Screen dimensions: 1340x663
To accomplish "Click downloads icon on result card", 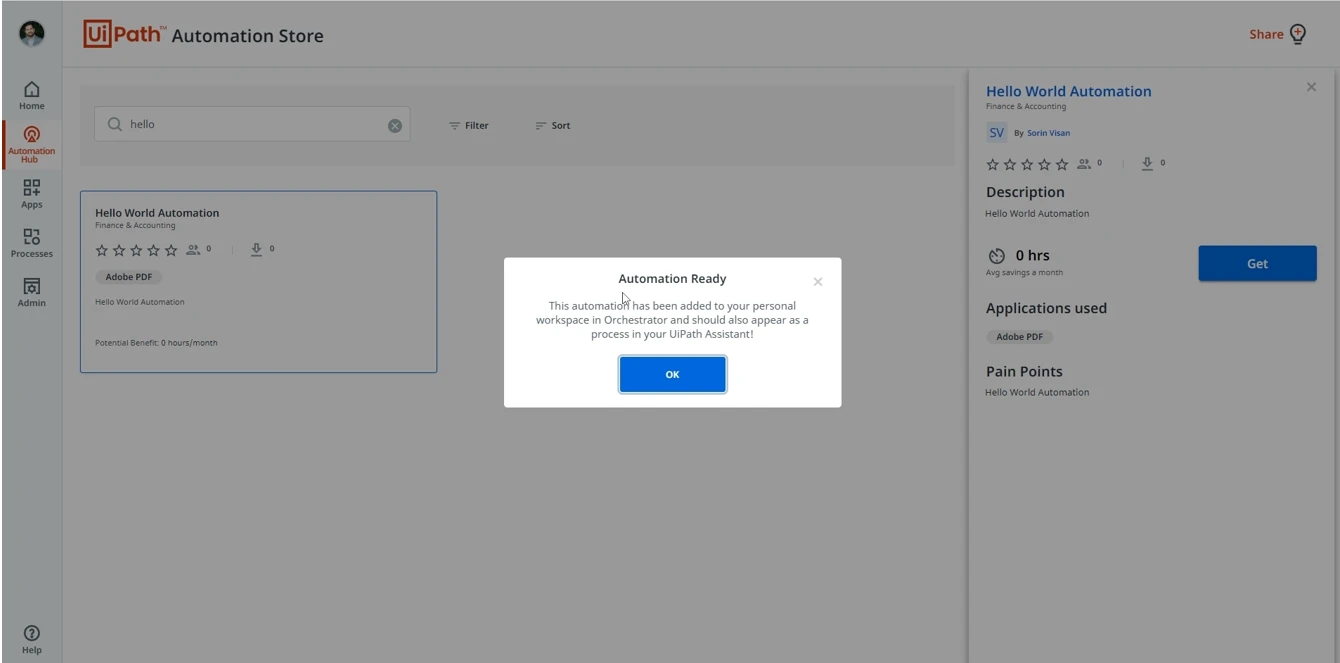I will [256, 249].
